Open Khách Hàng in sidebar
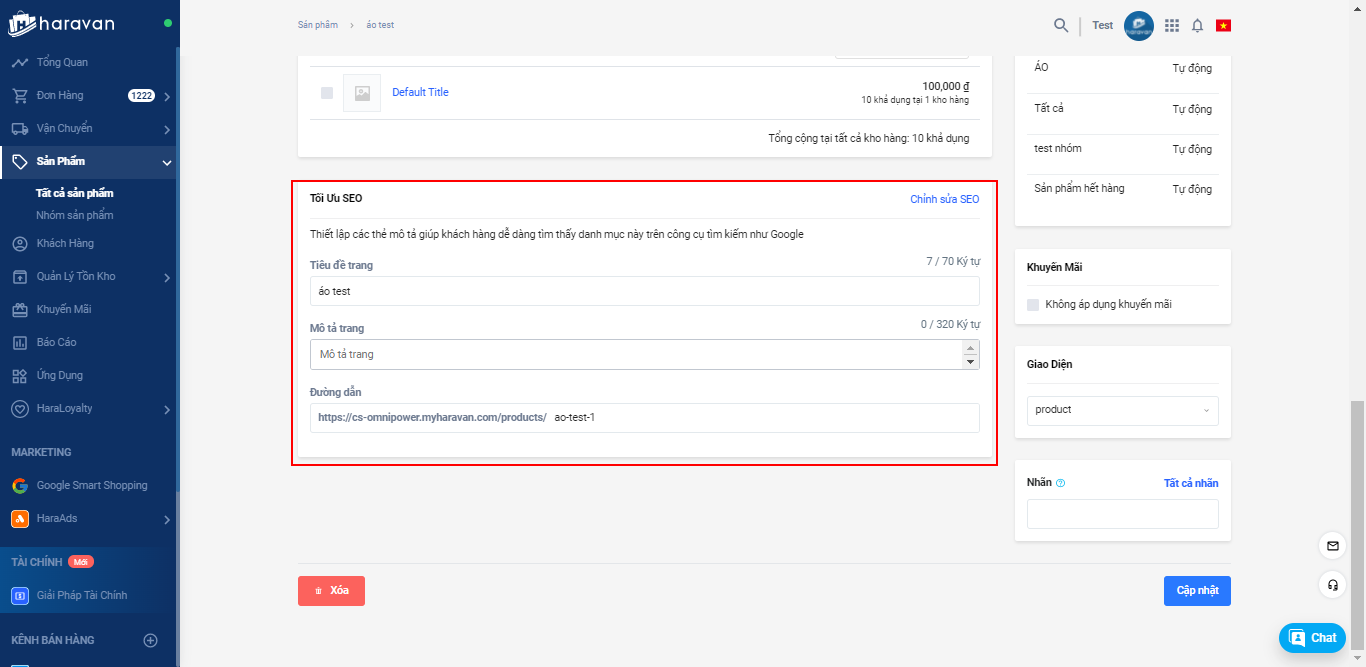Image resolution: width=1366 pixels, height=667 pixels. point(65,244)
